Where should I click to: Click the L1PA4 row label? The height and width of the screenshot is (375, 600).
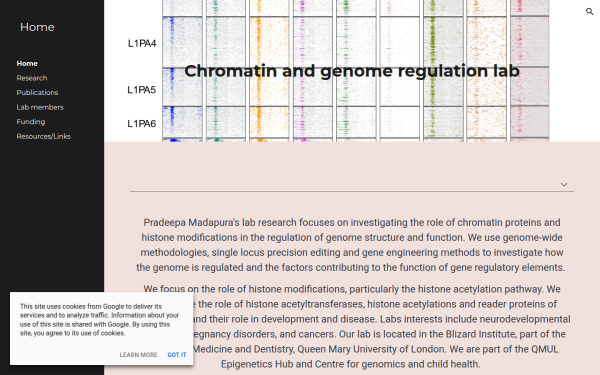point(142,44)
